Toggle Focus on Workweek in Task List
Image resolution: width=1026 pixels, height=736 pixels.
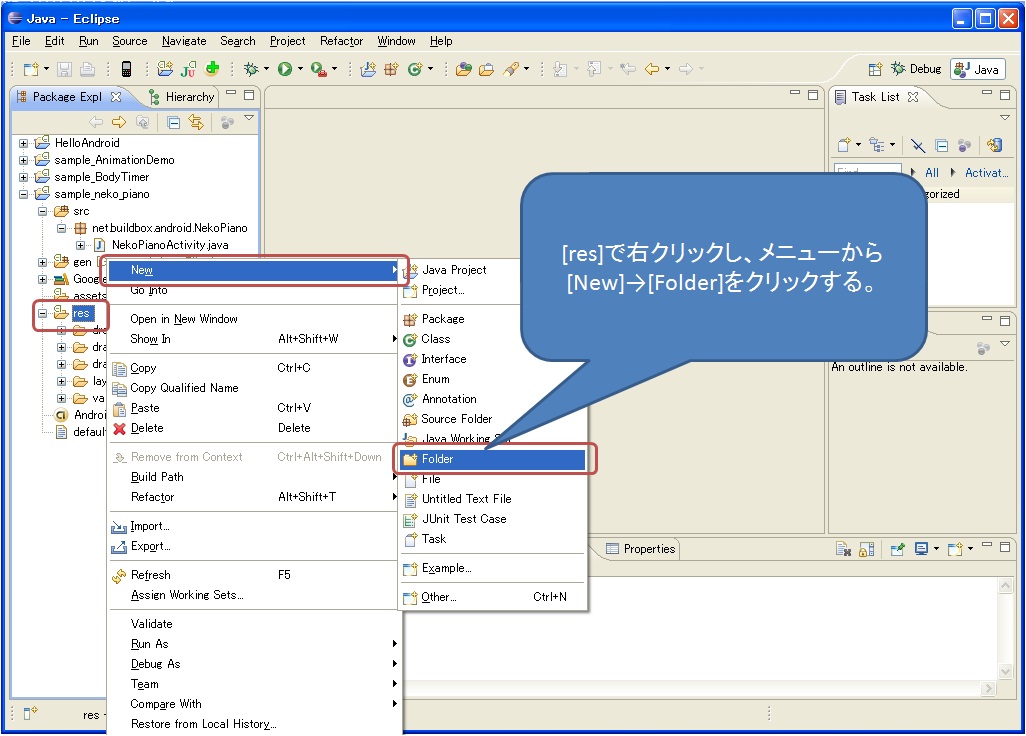click(964, 145)
